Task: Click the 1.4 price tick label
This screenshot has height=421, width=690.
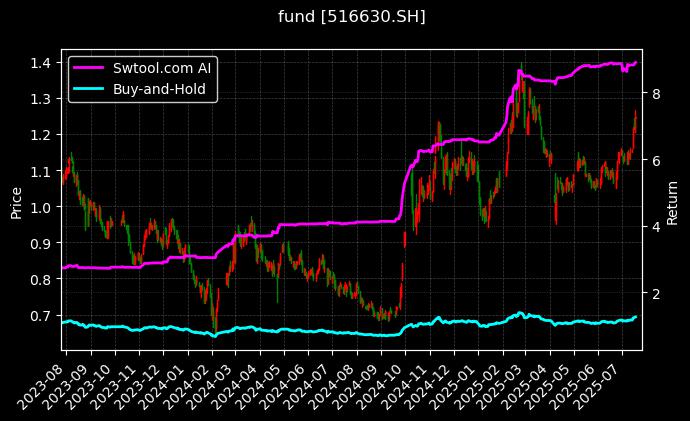Action: coord(42,63)
